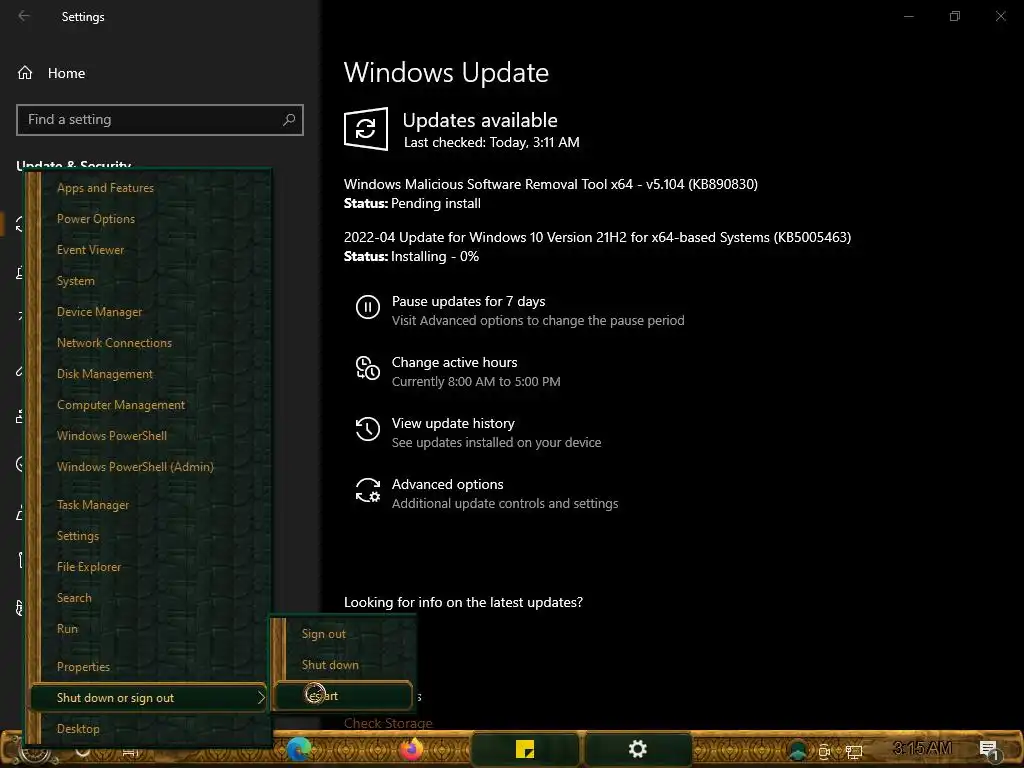Open Advanced options

point(447,485)
